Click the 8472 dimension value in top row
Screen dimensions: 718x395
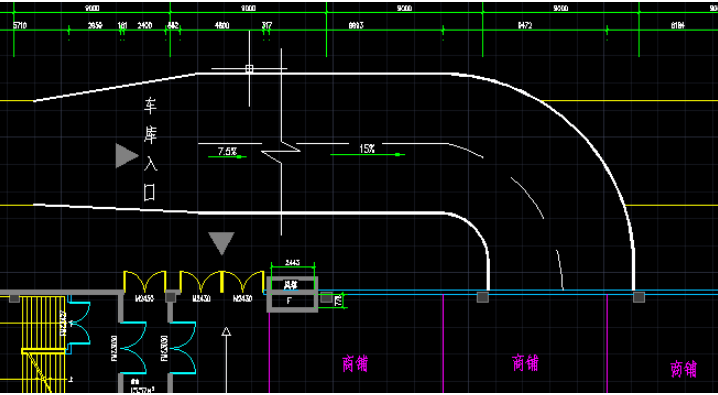[x=525, y=26]
